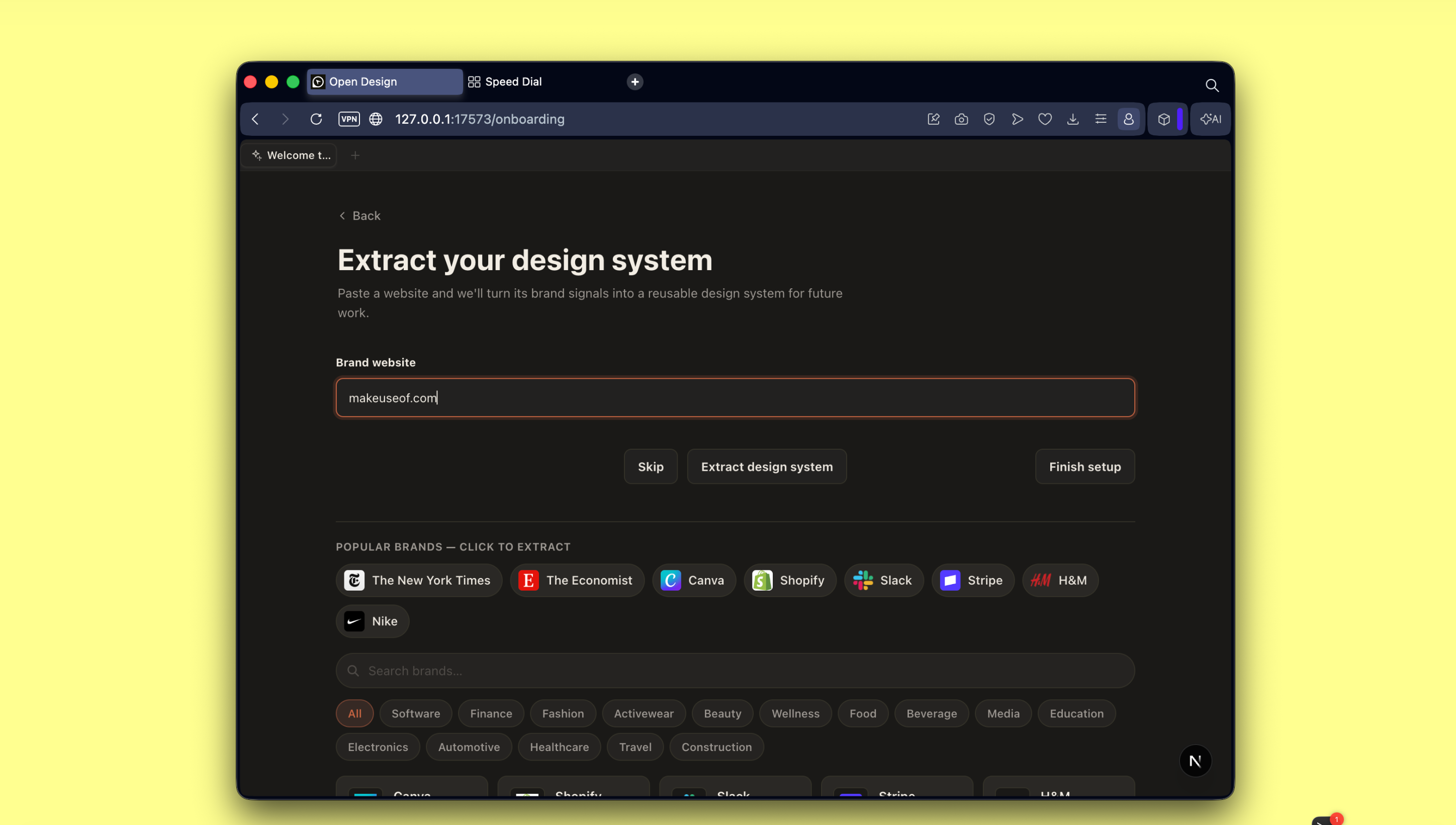Click the heart bookmark icon
The image size is (1456, 825).
coord(1045,119)
